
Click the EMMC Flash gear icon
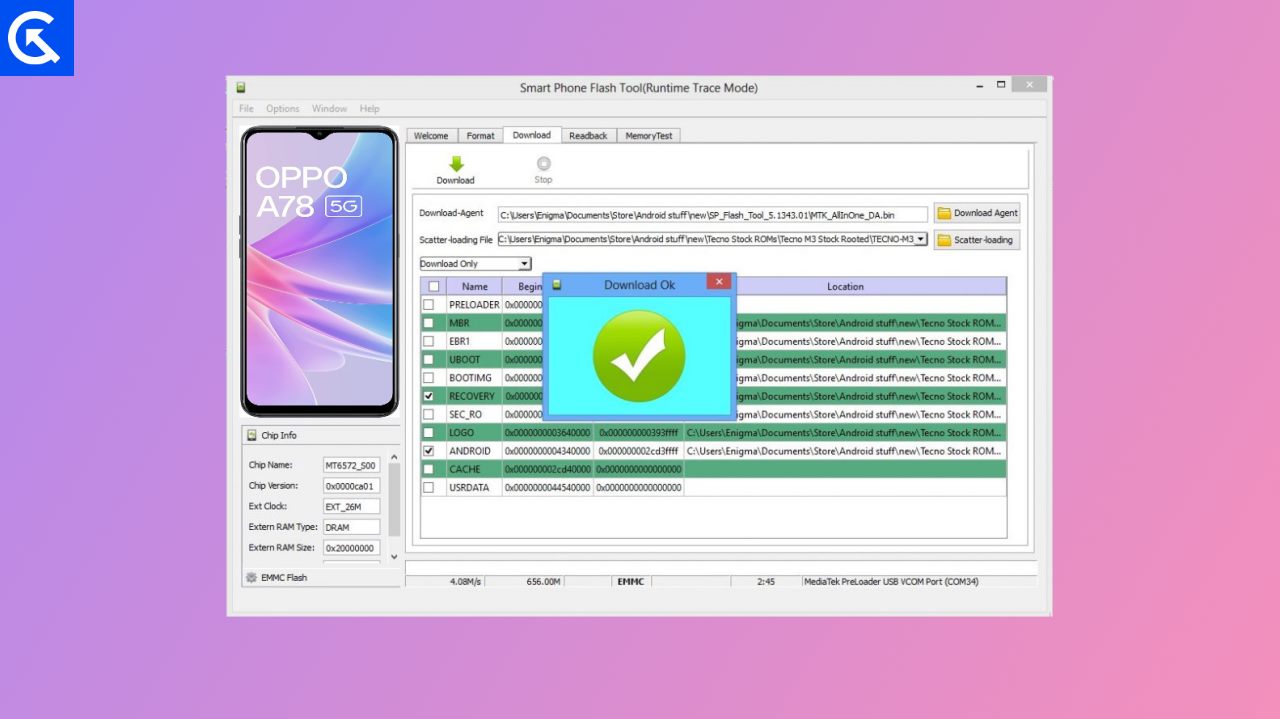pyautogui.click(x=251, y=577)
